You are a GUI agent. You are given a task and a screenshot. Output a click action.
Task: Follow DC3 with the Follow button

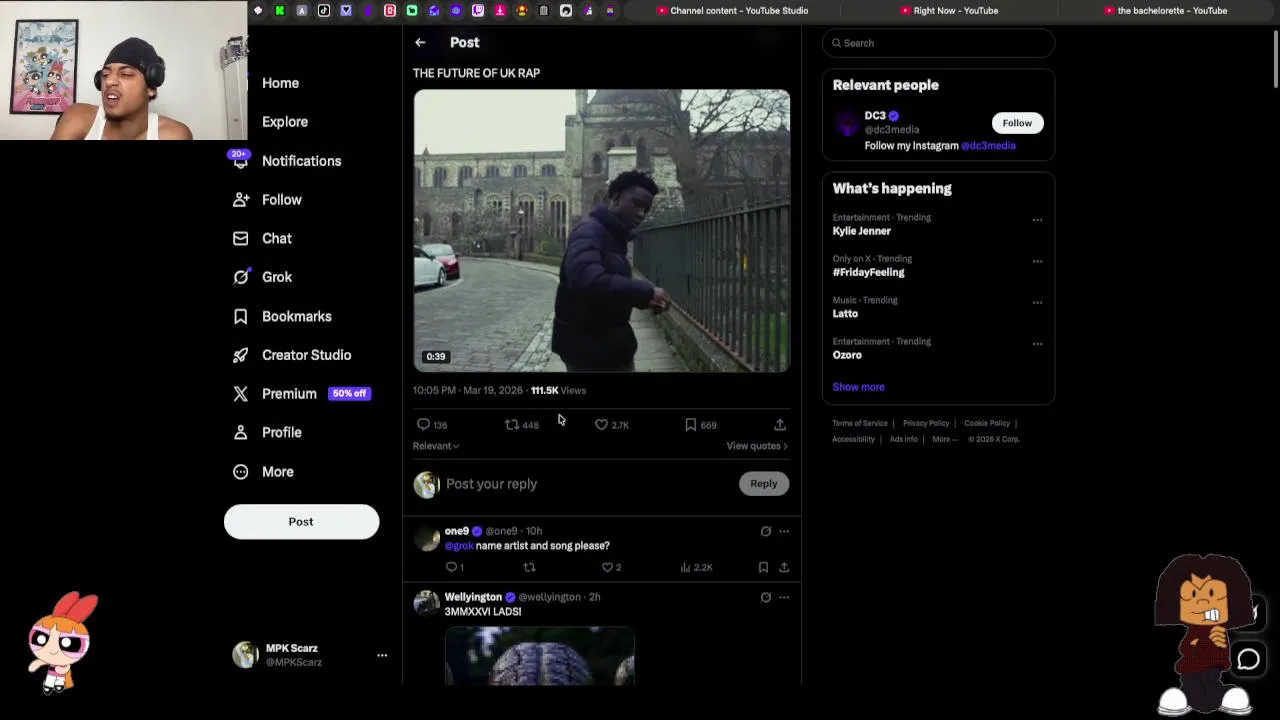pyautogui.click(x=1017, y=123)
